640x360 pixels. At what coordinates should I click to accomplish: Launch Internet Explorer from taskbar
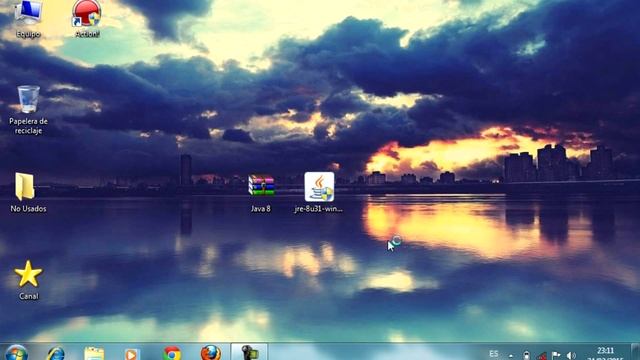point(56,353)
